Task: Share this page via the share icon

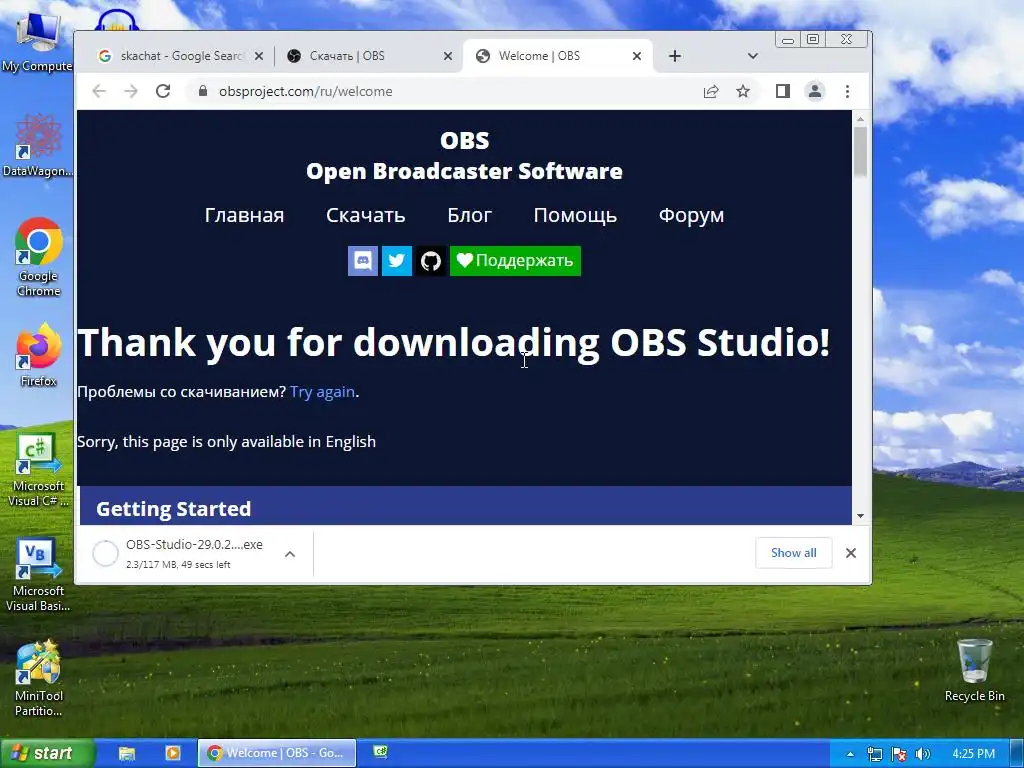Action: tap(711, 91)
